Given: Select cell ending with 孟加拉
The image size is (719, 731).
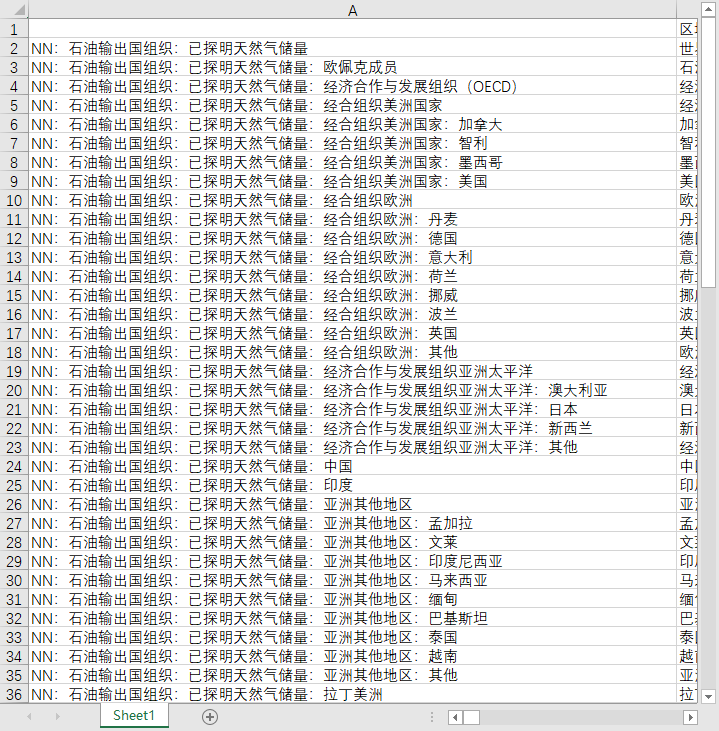Looking at the screenshot, I should (x=353, y=523).
